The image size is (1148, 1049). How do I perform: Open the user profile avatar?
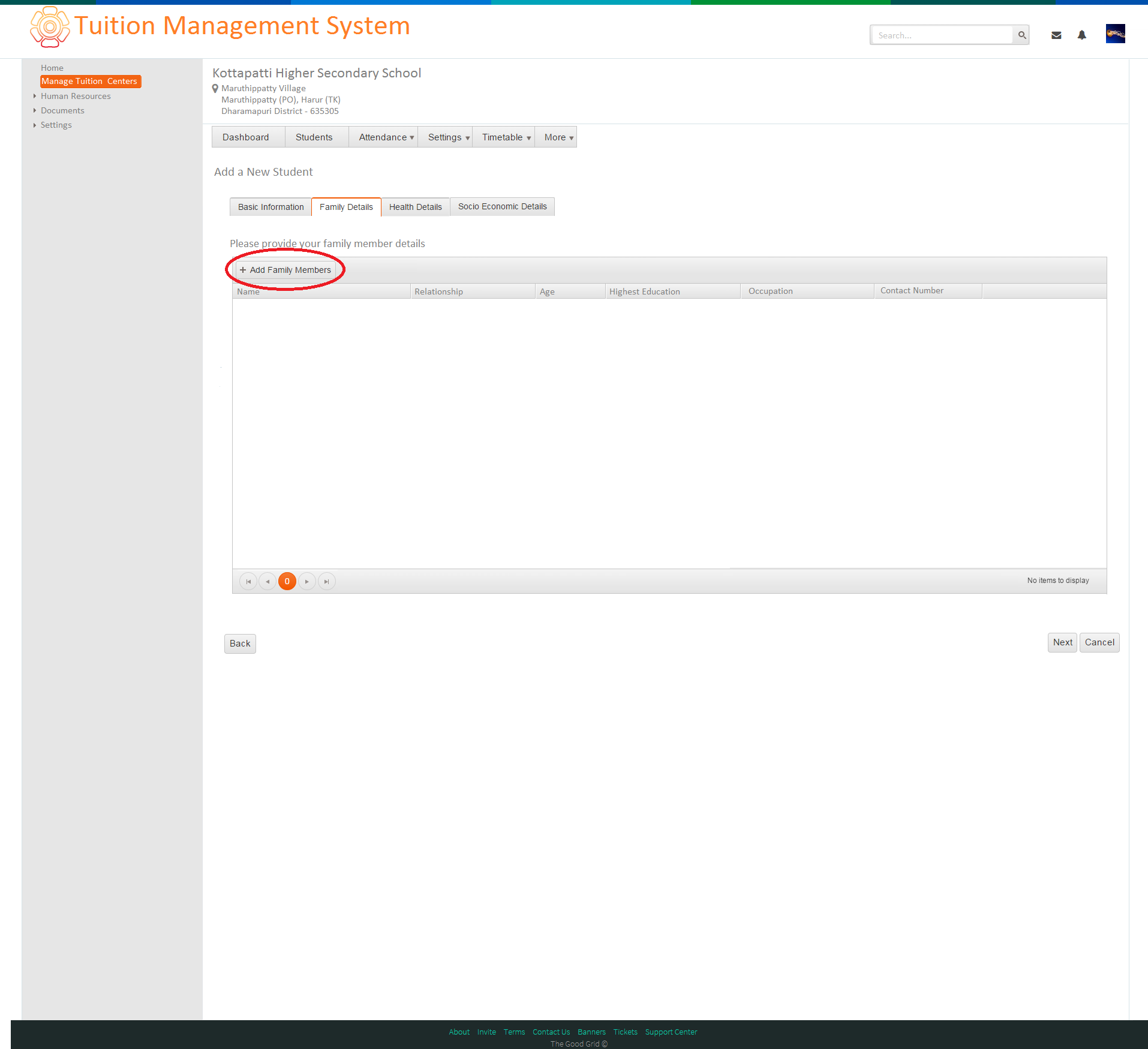tap(1115, 34)
